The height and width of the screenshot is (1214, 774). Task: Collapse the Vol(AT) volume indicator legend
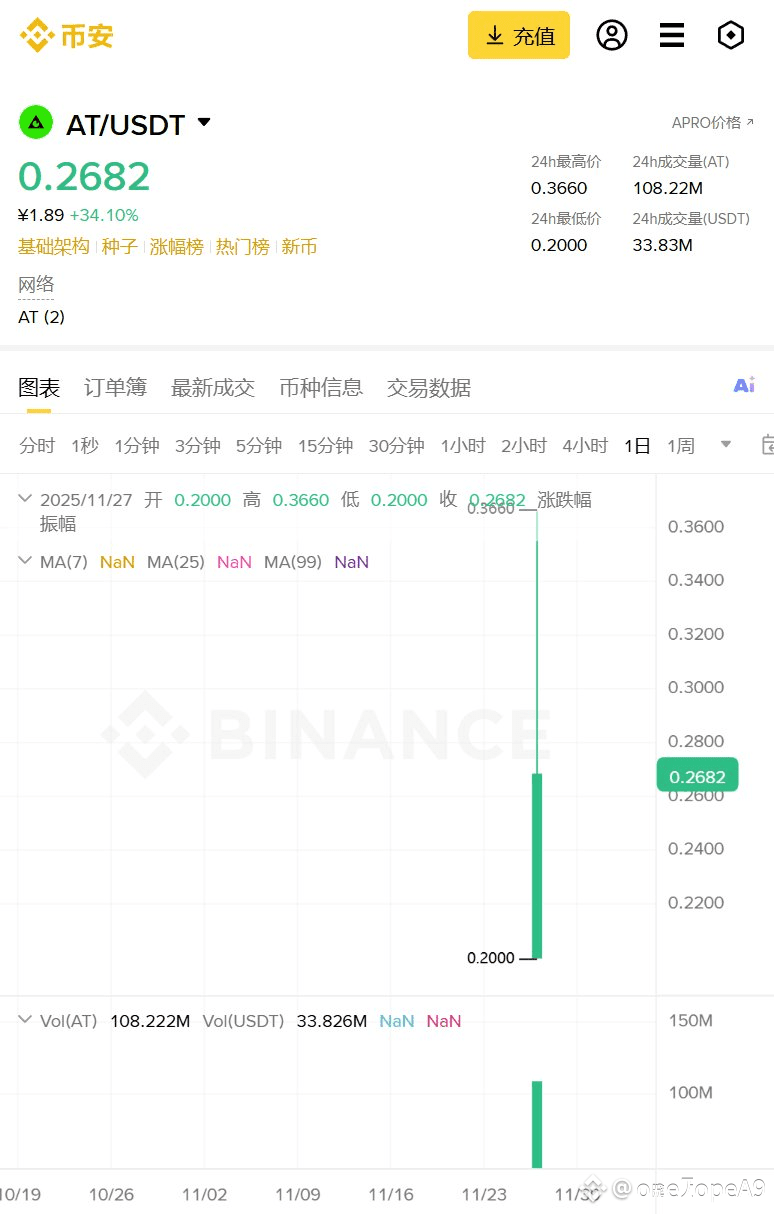click(x=25, y=1021)
